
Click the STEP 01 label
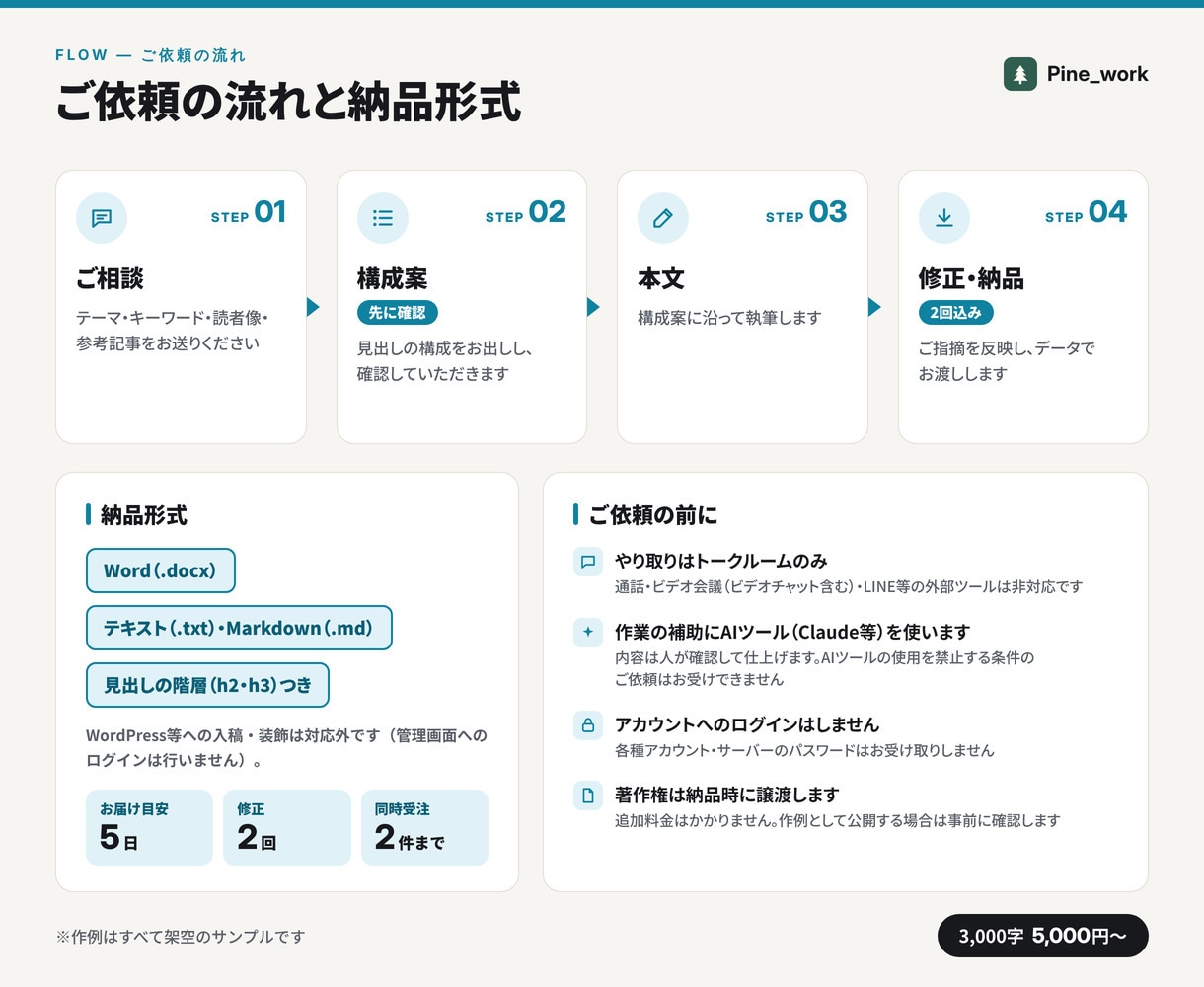coord(249,213)
